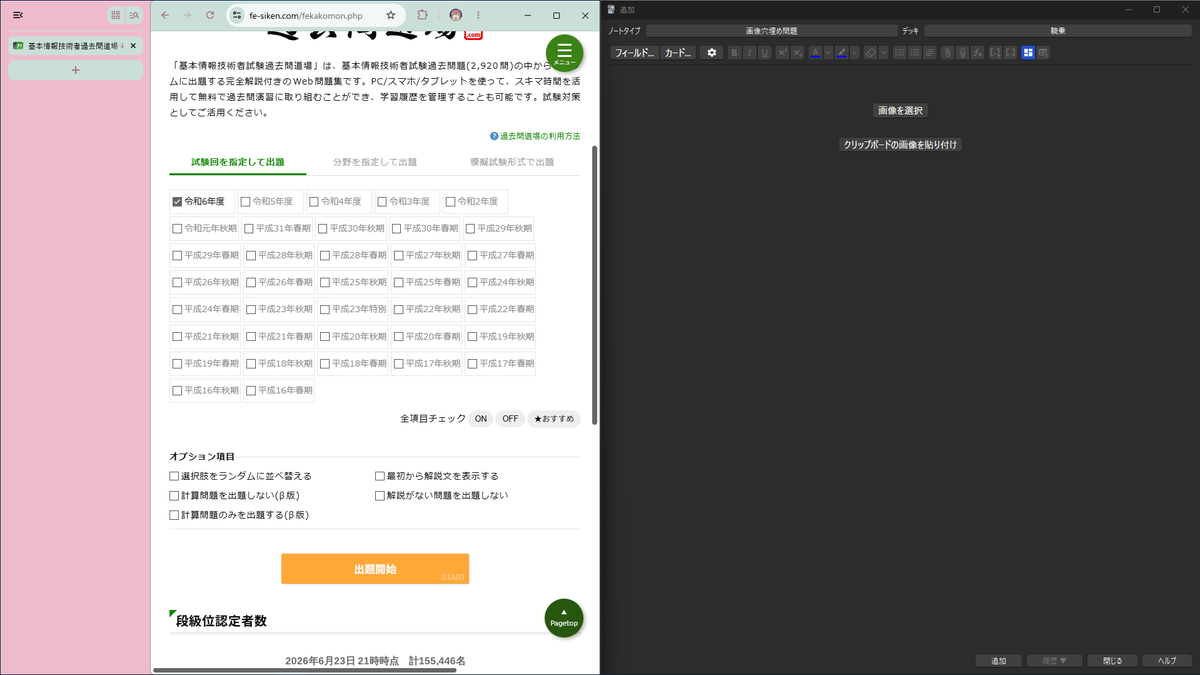Click the green Pagetop button
This screenshot has width=1200, height=675.
(564, 618)
